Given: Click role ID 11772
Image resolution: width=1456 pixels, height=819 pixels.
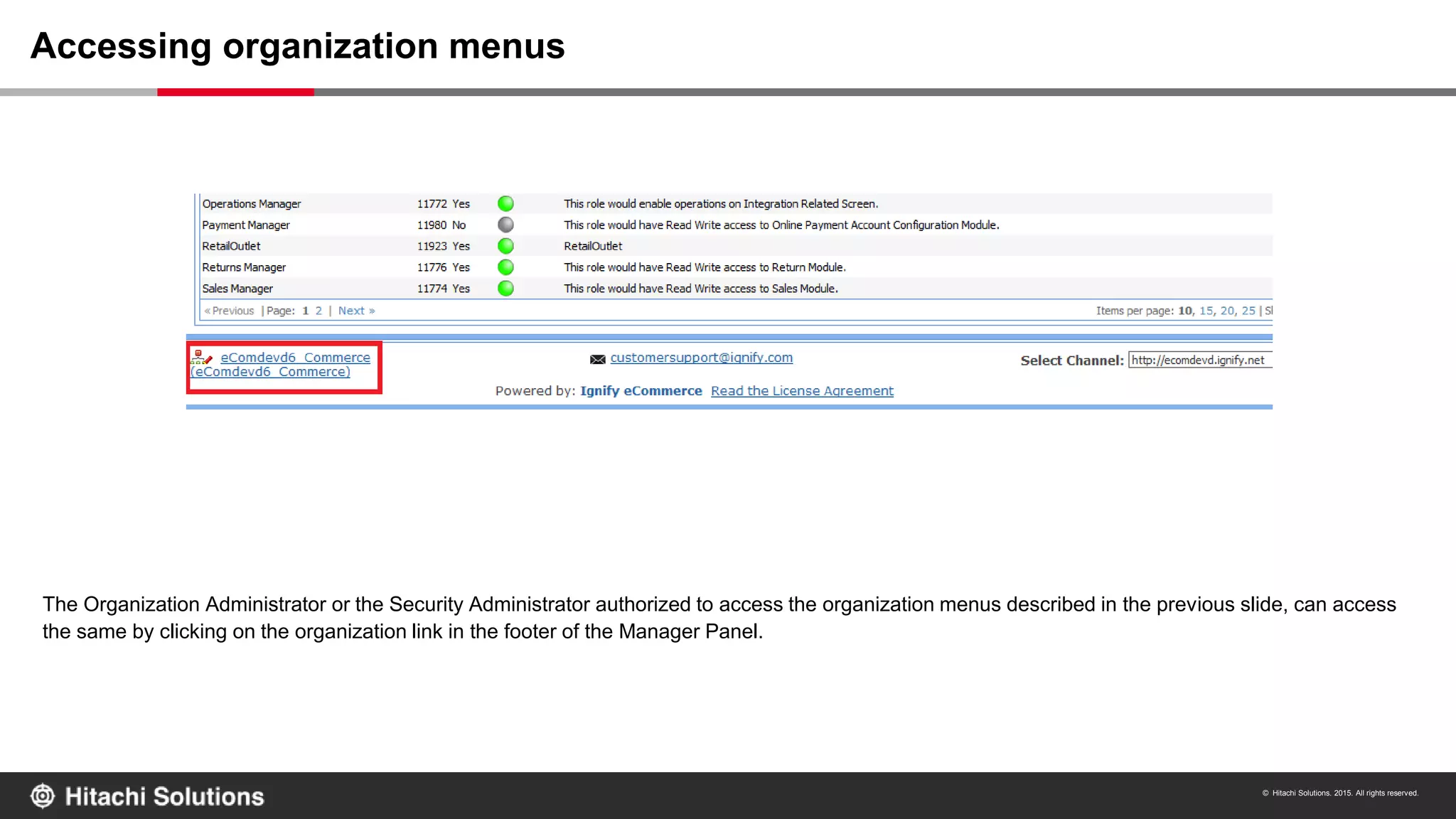Looking at the screenshot, I should [432, 204].
